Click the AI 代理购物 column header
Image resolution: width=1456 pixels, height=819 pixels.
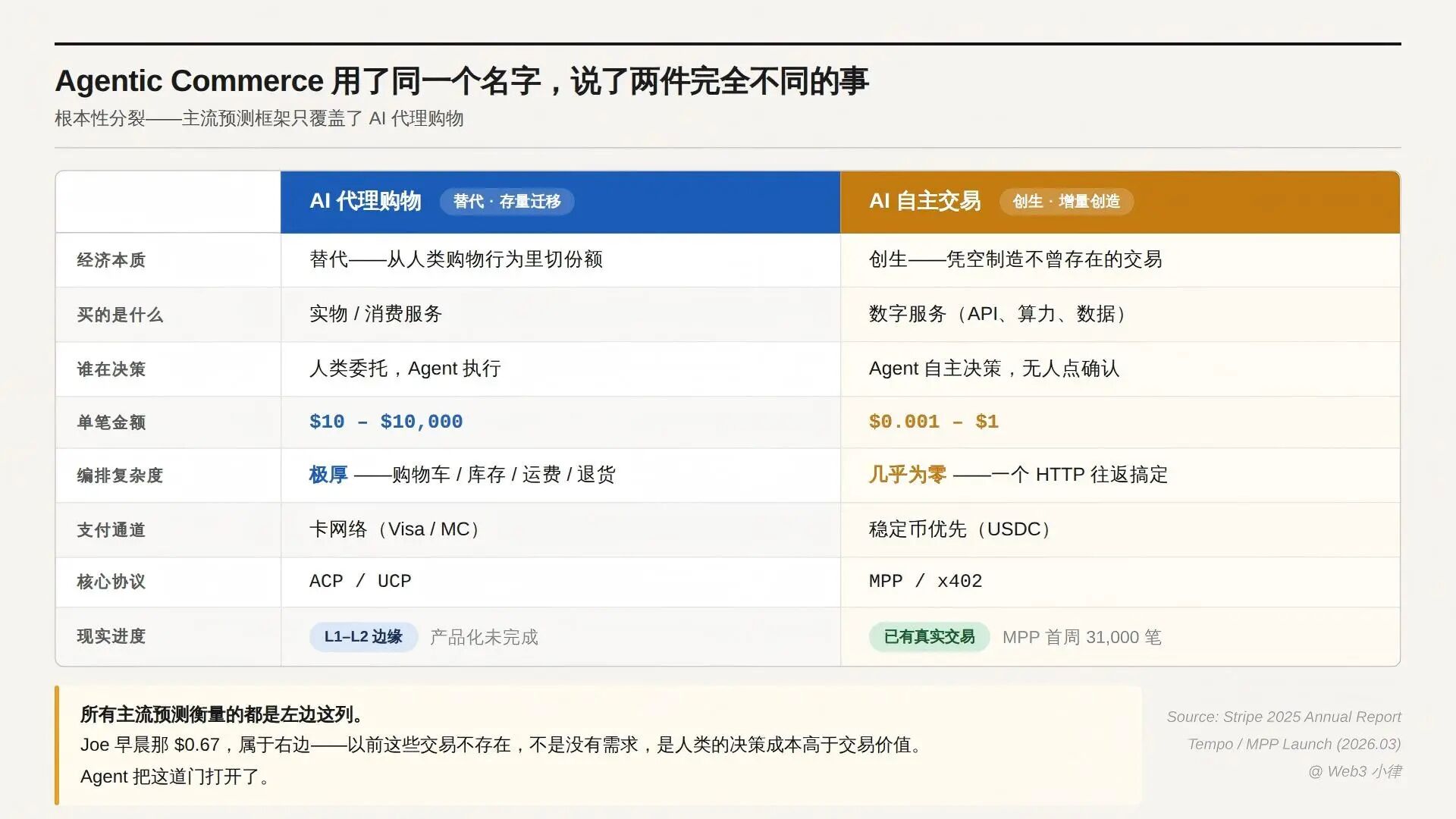point(365,202)
